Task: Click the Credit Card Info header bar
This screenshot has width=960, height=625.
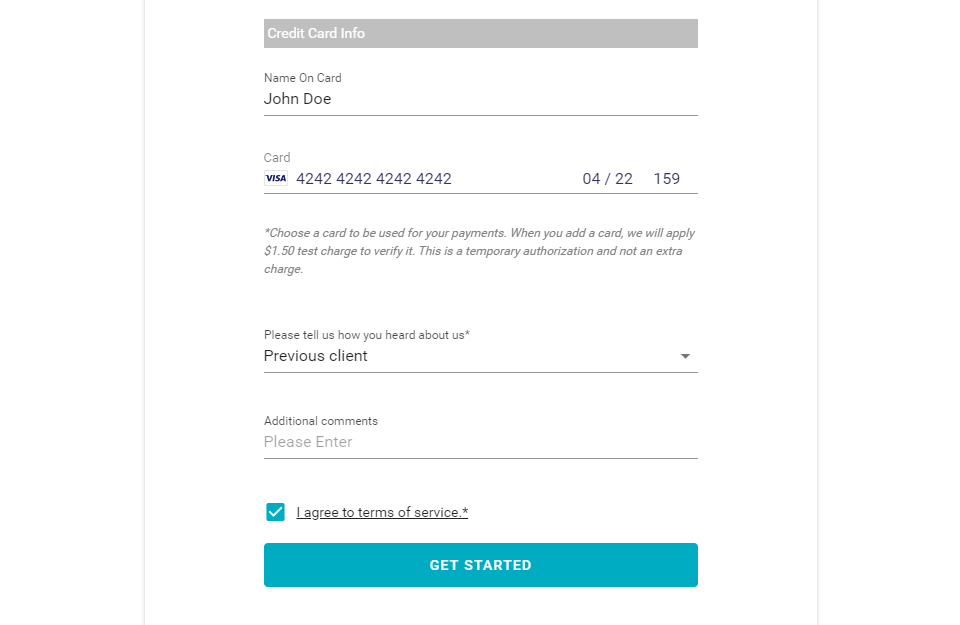Action: click(x=480, y=33)
